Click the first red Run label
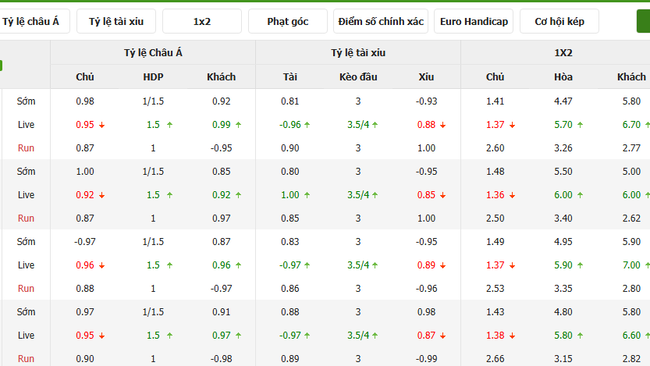The width and height of the screenshot is (650, 366). pyautogui.click(x=26, y=148)
